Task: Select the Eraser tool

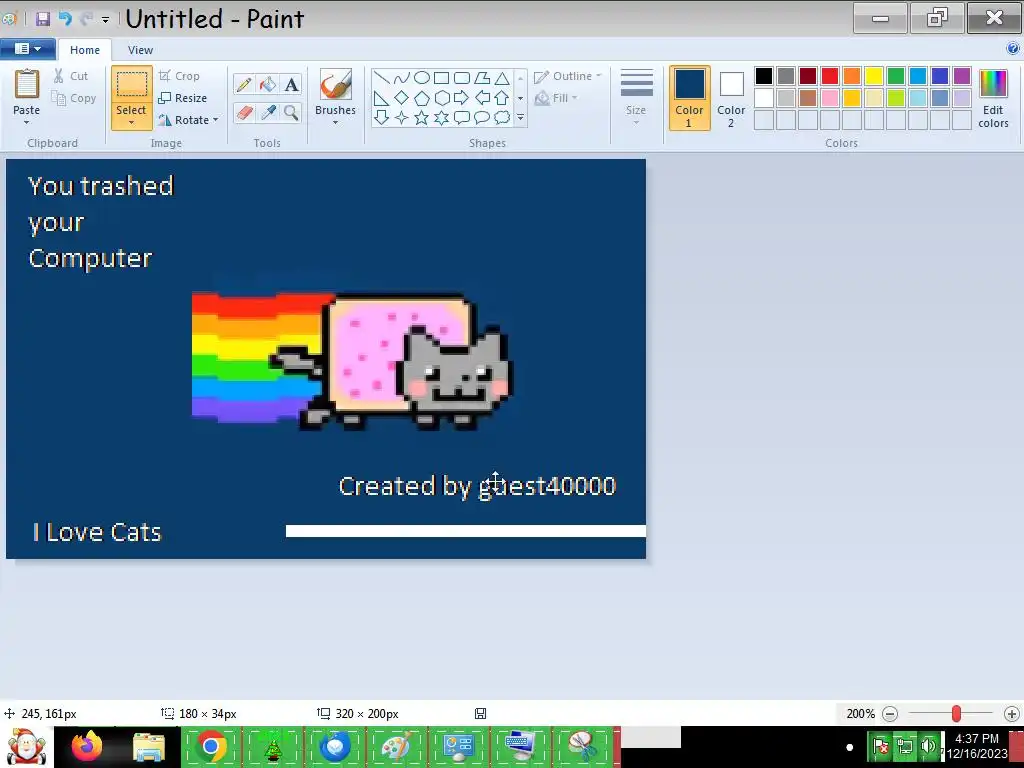Action: tap(244, 112)
